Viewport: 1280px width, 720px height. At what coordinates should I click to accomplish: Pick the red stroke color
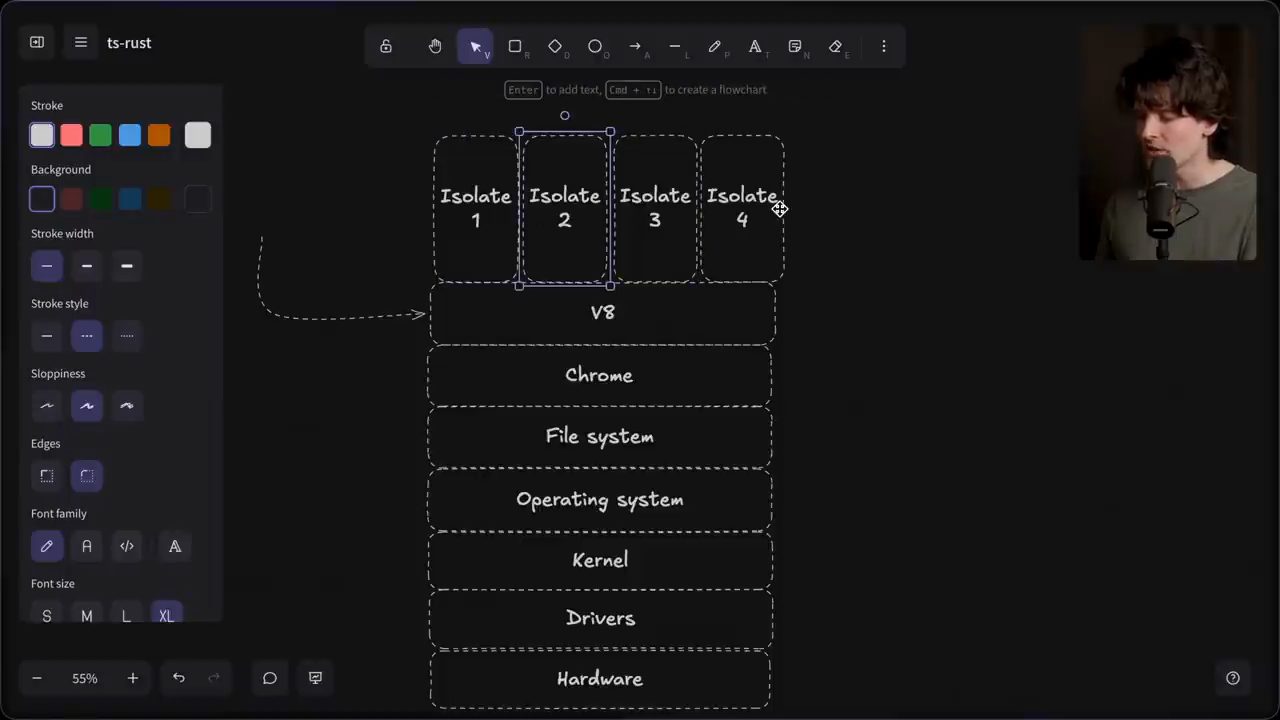(x=71, y=135)
